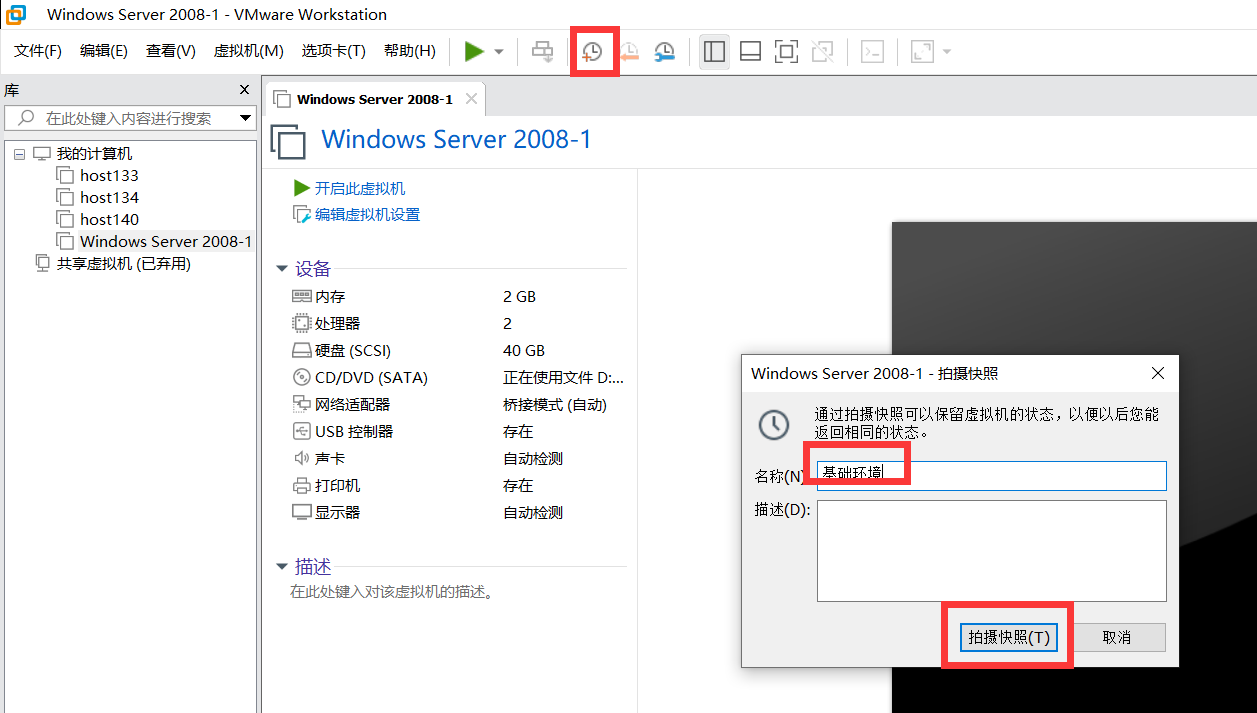Select host133 in the library

109,176
